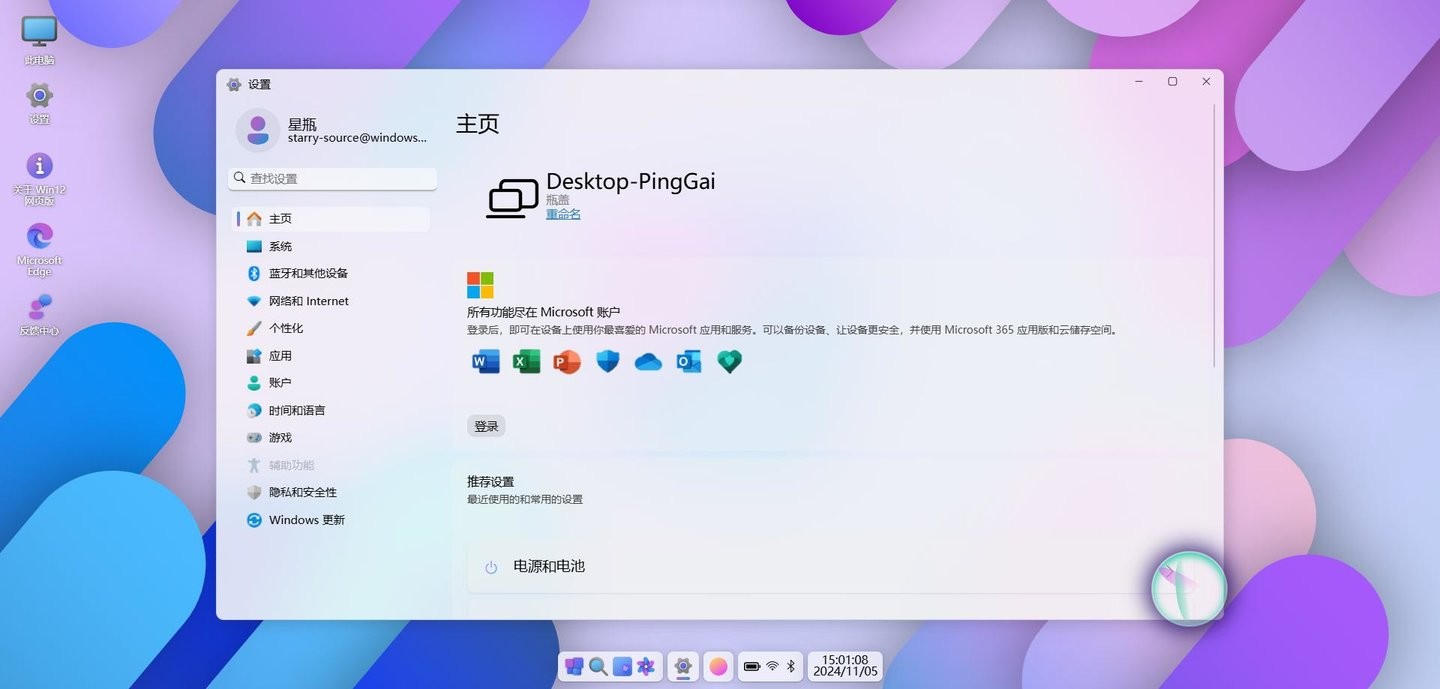
Task: Click the Word app icon
Action: click(x=486, y=362)
